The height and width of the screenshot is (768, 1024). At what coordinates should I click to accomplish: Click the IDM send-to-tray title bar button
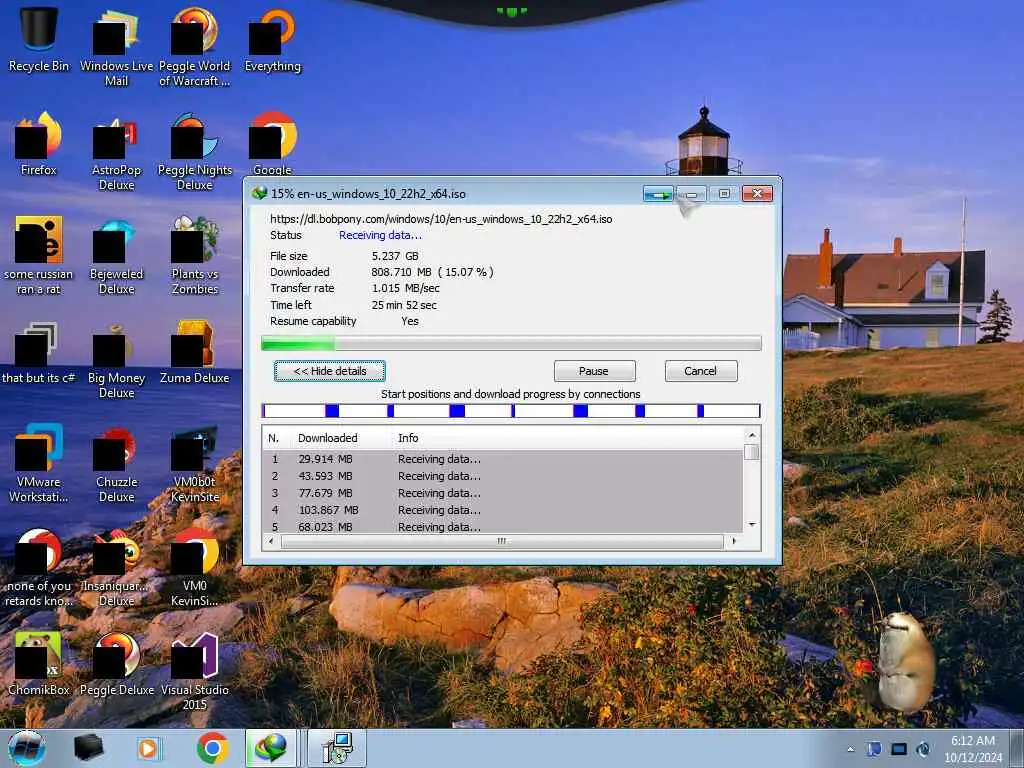point(658,194)
